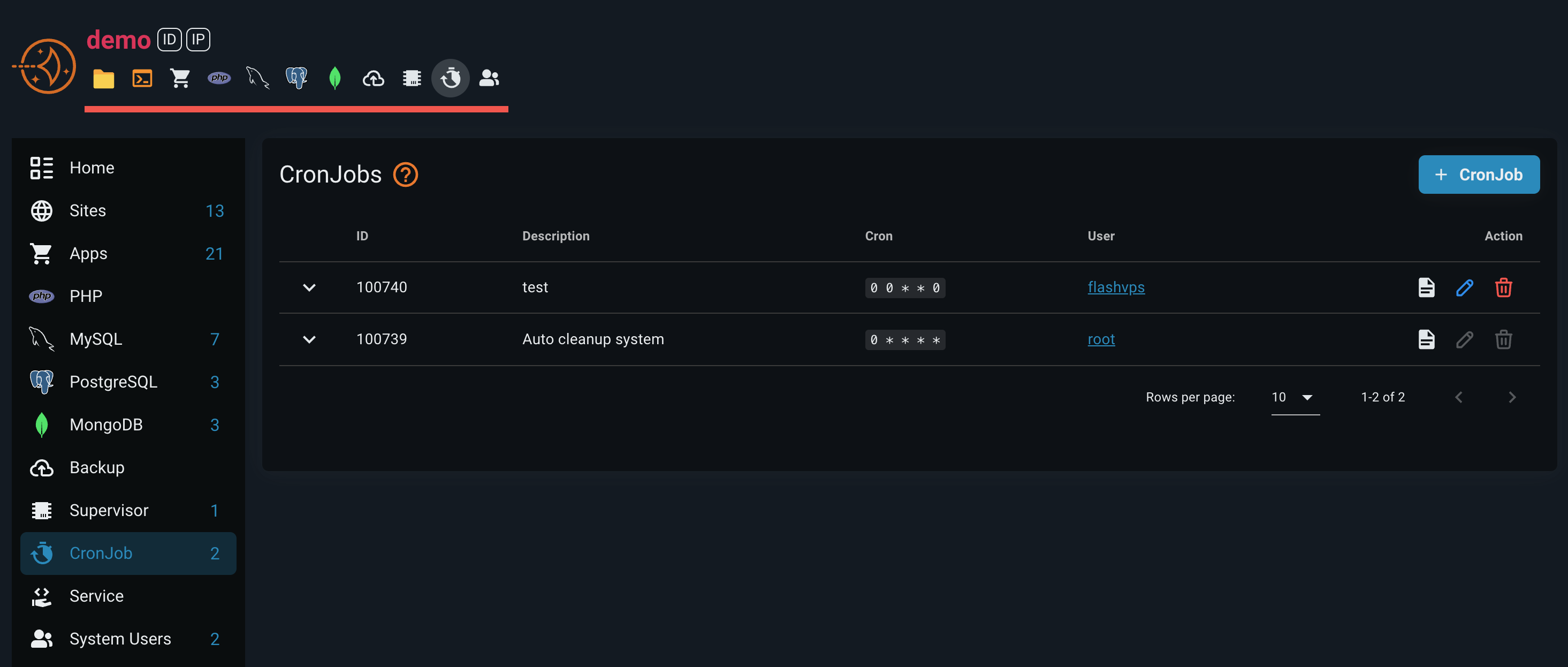This screenshot has height=667, width=1568.
Task: Click the ID badge next to demo
Action: (x=169, y=40)
